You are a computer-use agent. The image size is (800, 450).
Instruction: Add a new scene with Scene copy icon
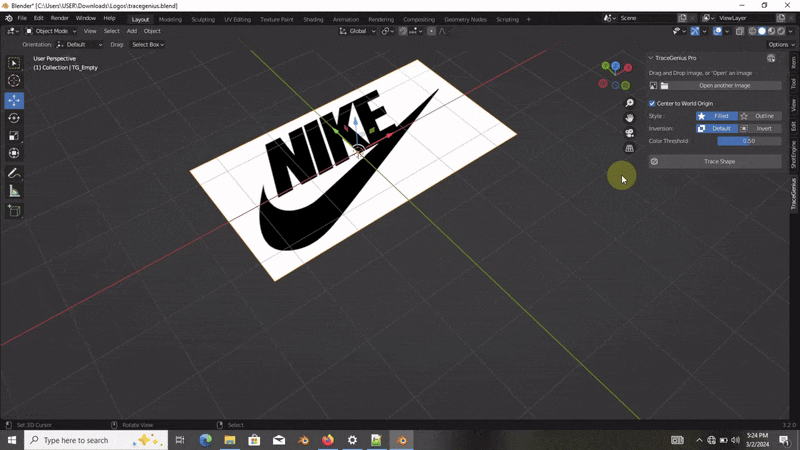pos(682,18)
